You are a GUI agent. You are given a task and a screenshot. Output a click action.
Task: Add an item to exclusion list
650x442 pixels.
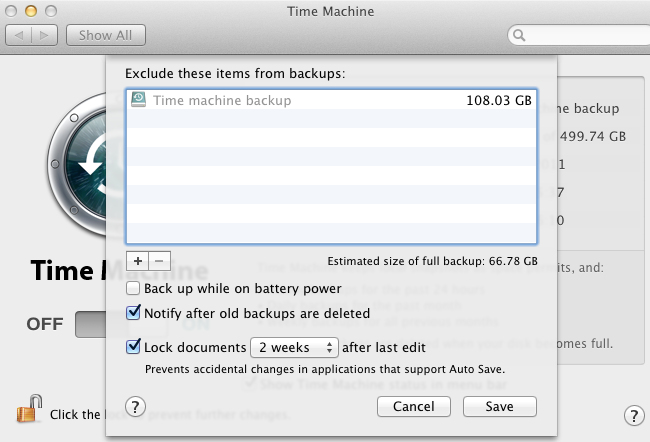point(138,261)
